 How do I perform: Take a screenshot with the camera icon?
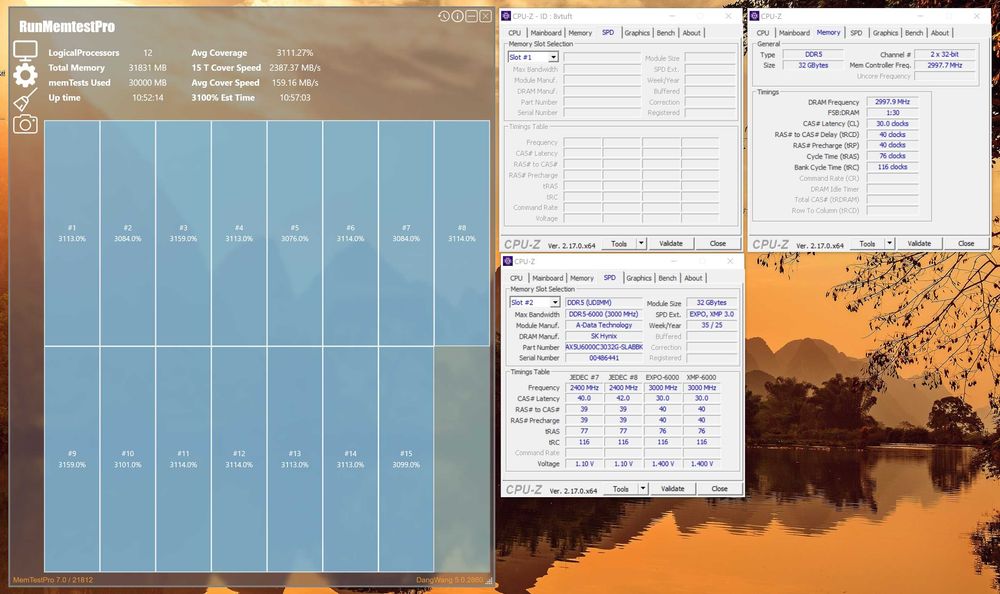tap(25, 124)
